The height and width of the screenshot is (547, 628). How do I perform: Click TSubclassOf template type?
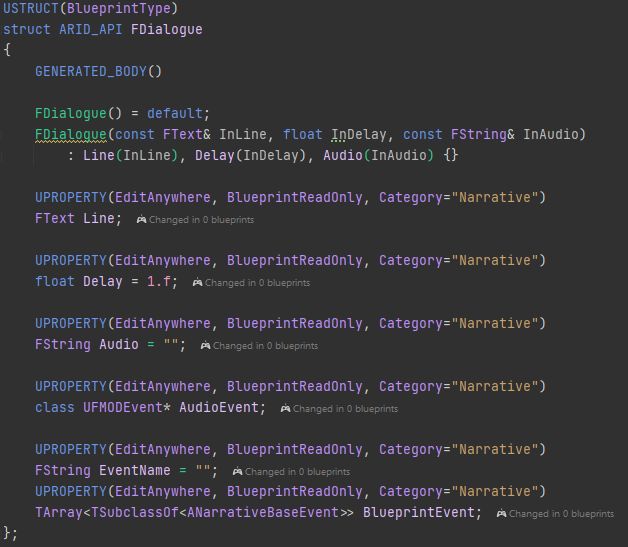pyautogui.click(x=135, y=512)
